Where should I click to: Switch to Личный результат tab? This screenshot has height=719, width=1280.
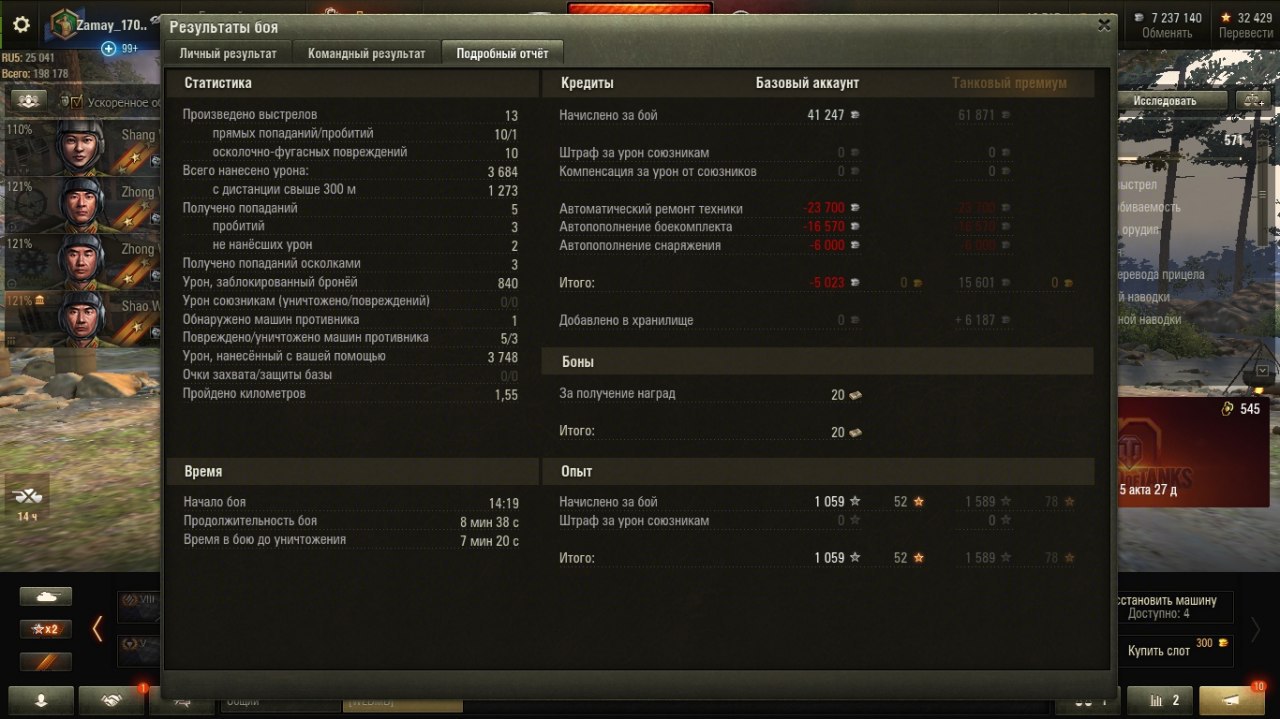[228, 53]
